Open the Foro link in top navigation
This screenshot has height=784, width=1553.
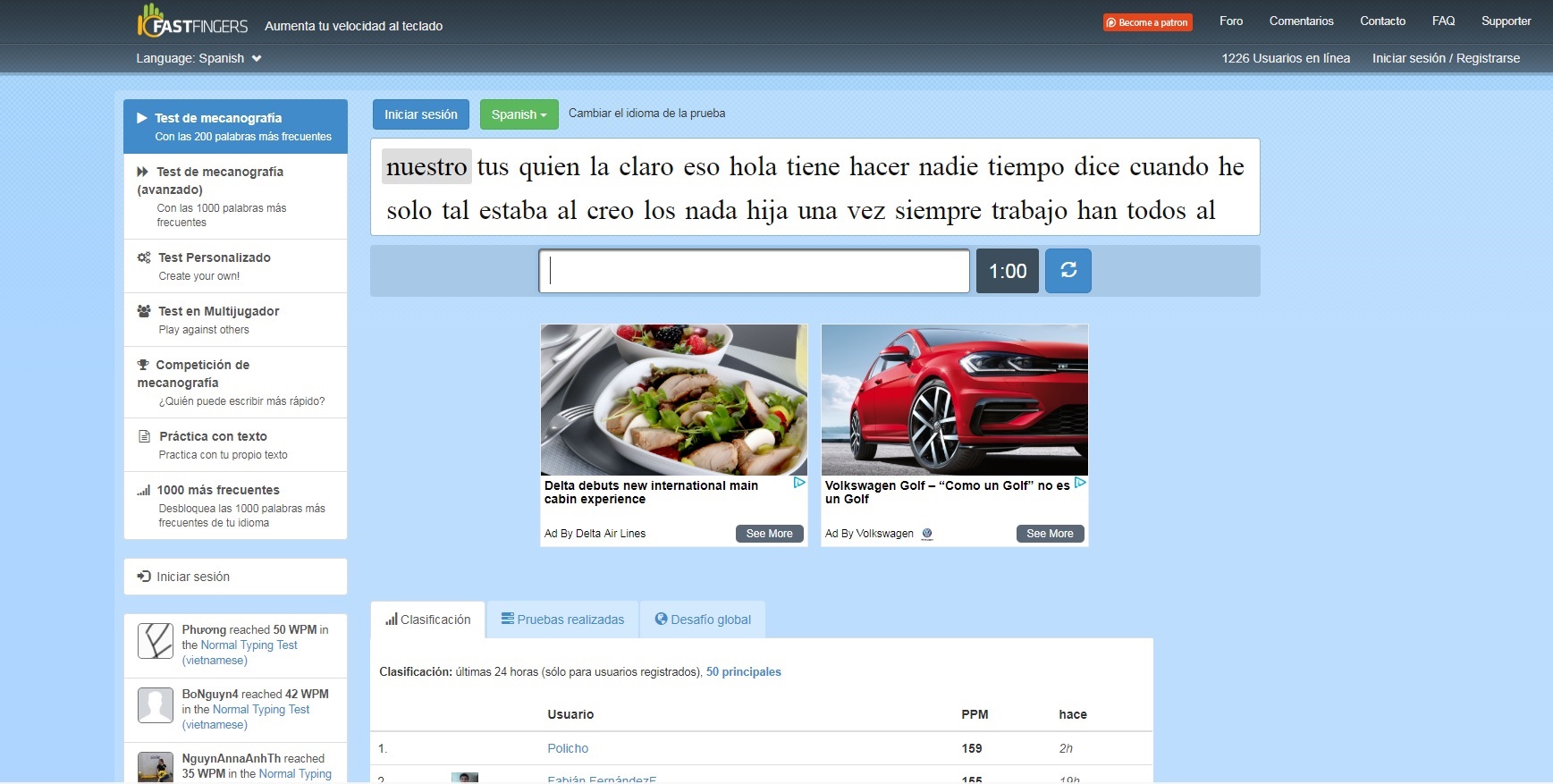tap(1230, 21)
